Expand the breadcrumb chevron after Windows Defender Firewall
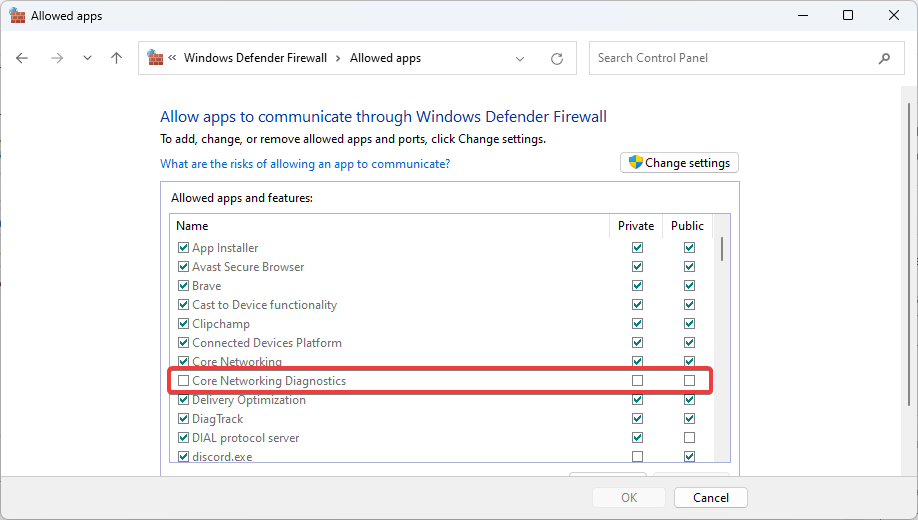Image resolution: width=918 pixels, height=520 pixels. coord(338,59)
